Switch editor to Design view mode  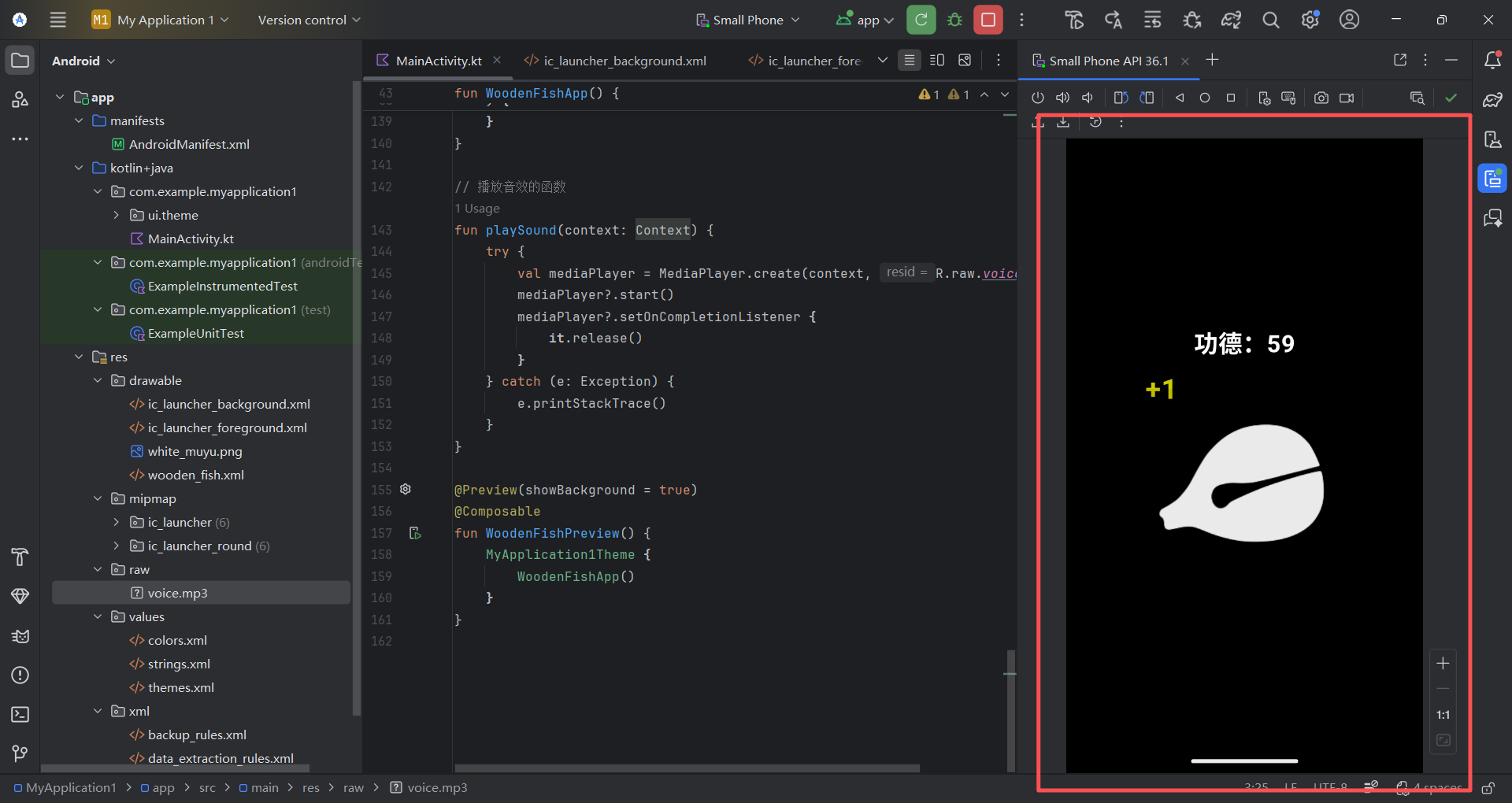point(965,60)
